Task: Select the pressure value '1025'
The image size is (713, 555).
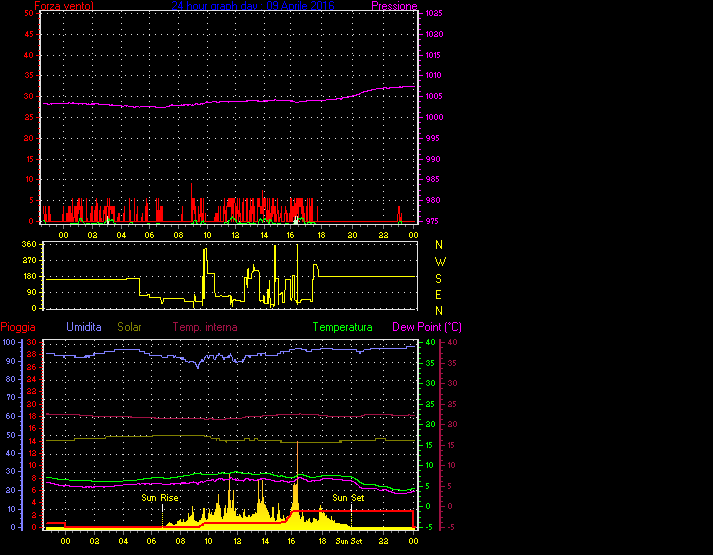Action: 434,13
